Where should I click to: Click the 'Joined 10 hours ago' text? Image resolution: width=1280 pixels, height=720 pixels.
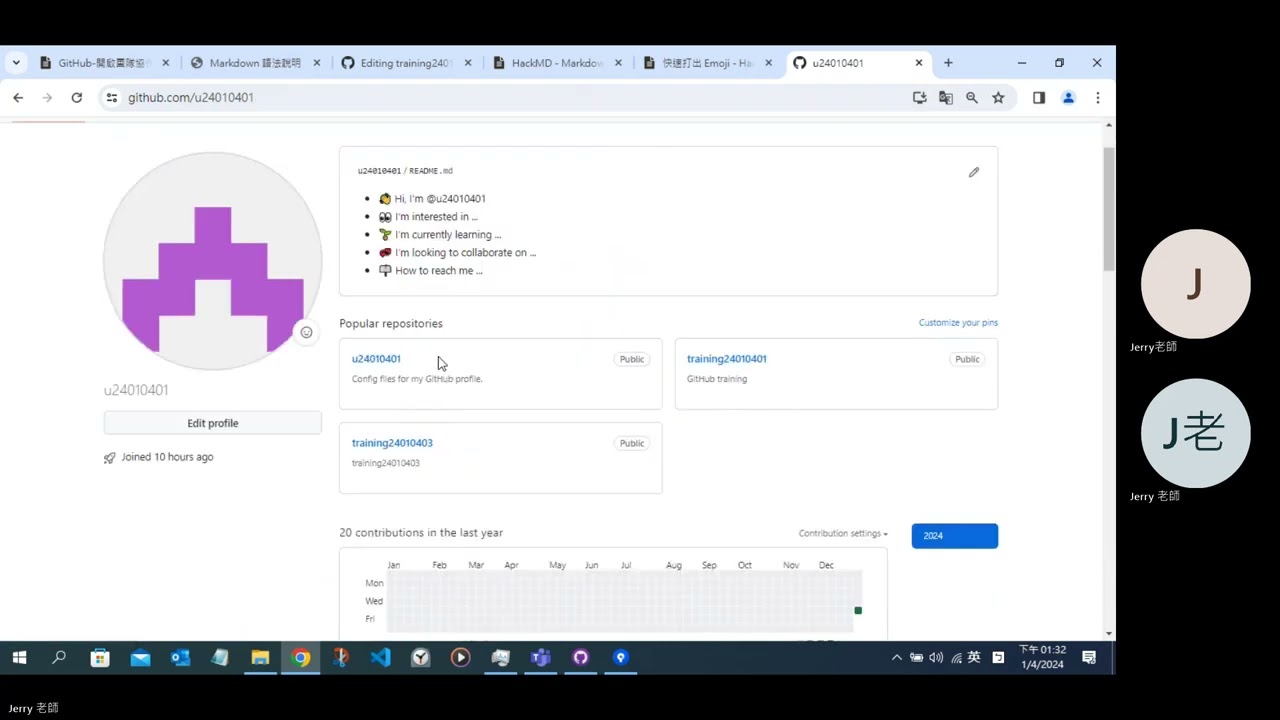click(x=167, y=457)
